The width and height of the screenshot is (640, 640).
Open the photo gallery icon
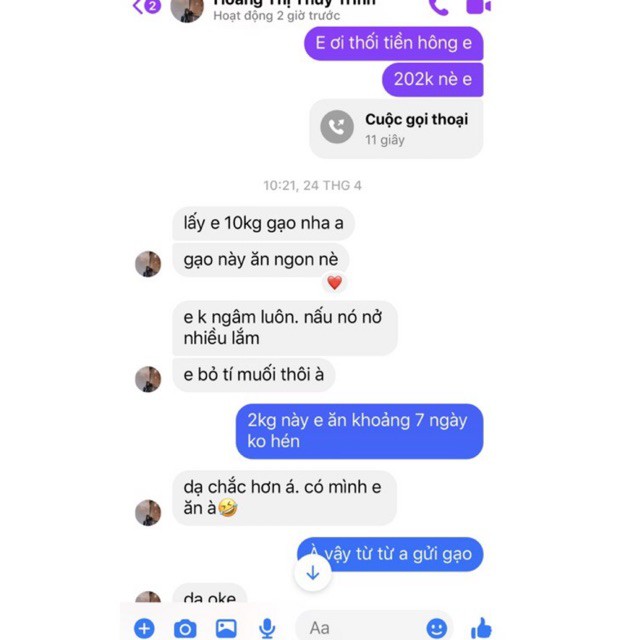[226, 628]
